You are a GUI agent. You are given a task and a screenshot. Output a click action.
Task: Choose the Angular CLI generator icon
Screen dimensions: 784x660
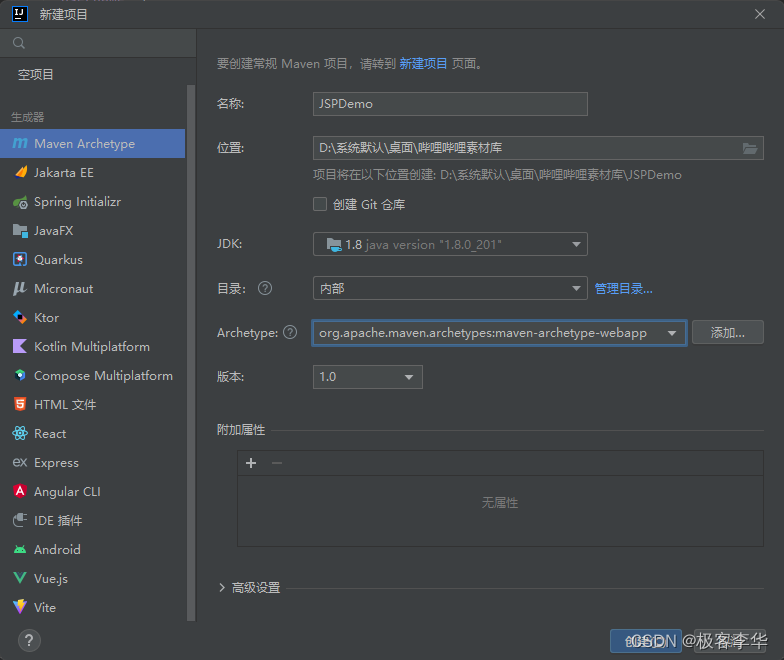point(20,492)
